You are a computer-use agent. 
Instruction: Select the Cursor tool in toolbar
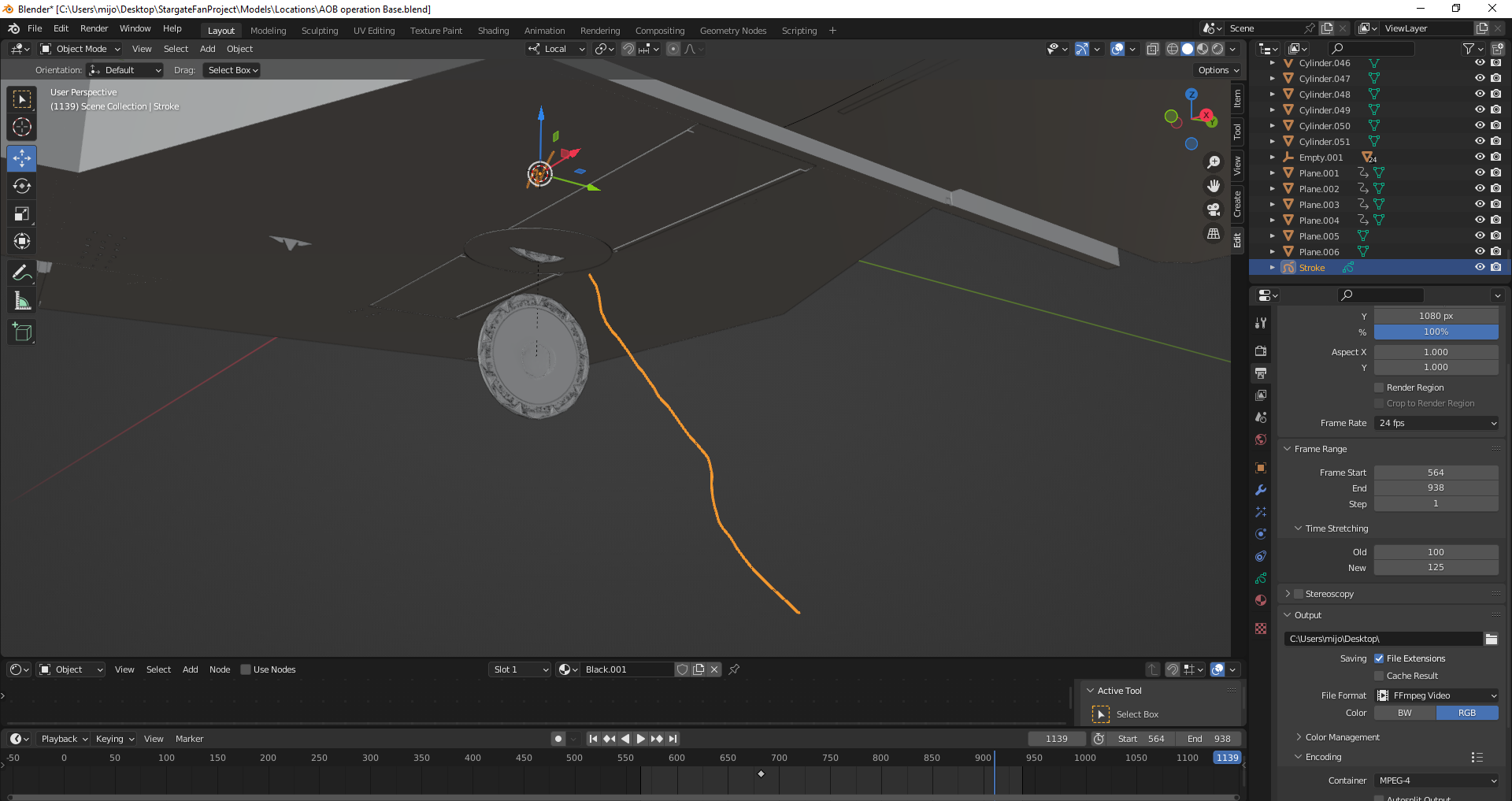(22, 127)
